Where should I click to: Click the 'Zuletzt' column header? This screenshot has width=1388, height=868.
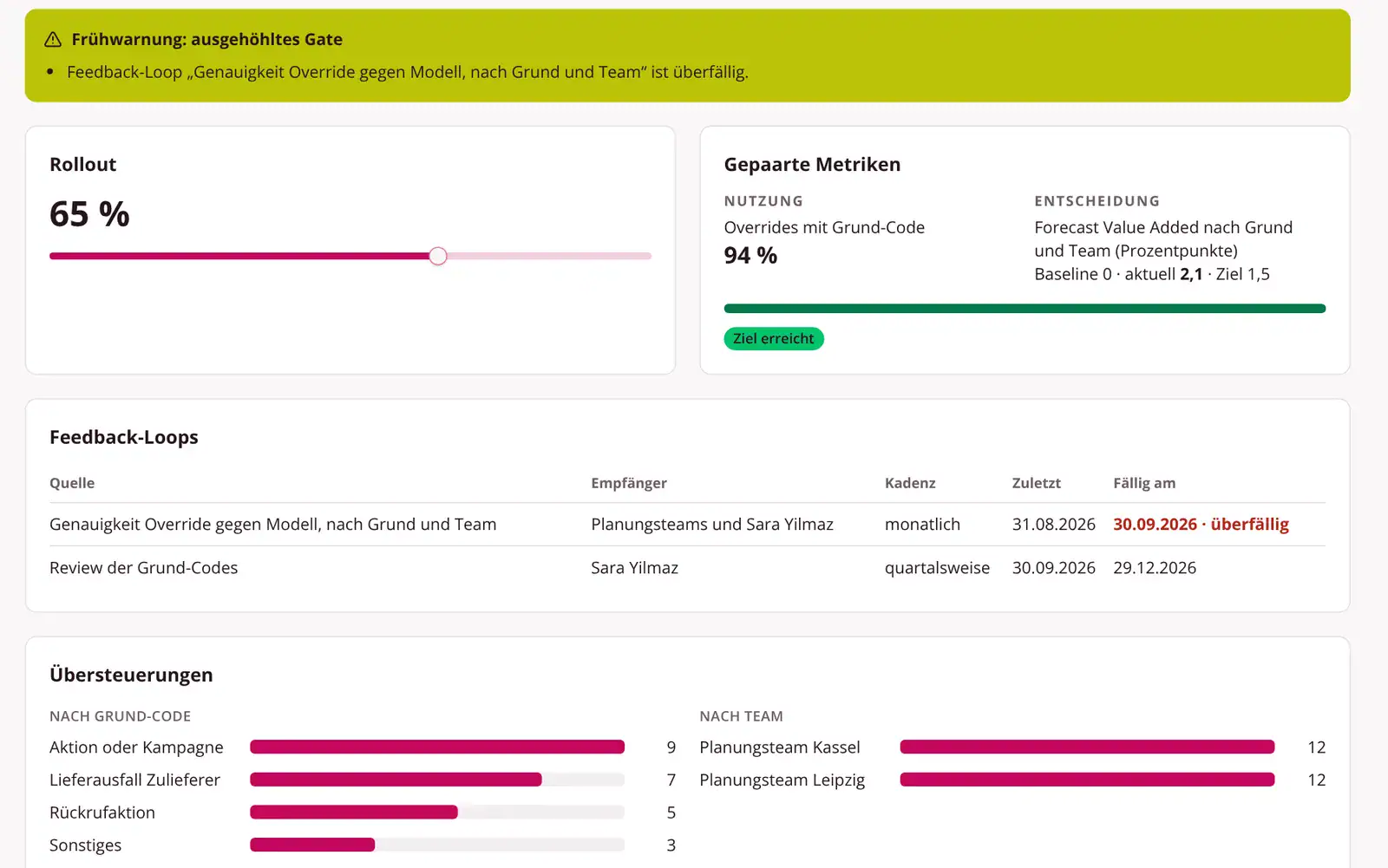1037,483
